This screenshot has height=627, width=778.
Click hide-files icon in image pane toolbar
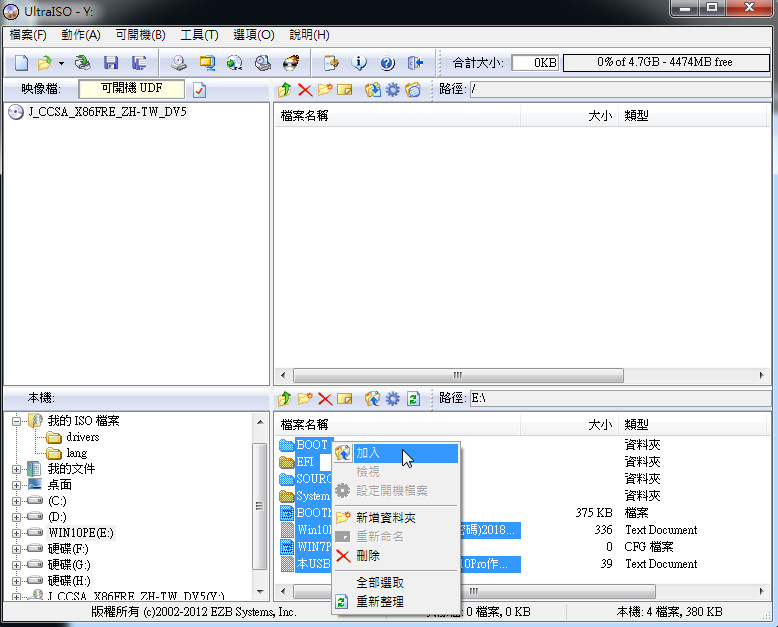(x=413, y=90)
